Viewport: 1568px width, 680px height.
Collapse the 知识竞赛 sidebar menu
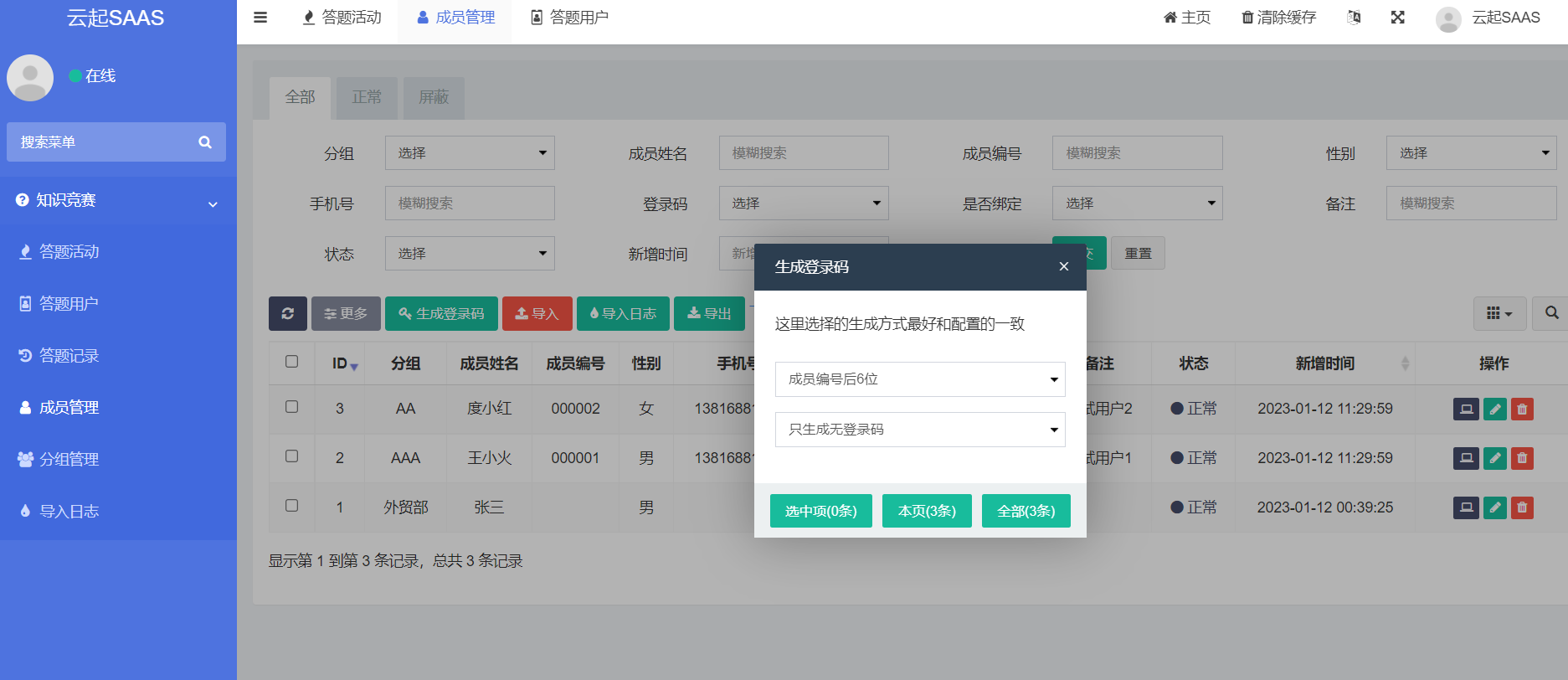pos(118,201)
